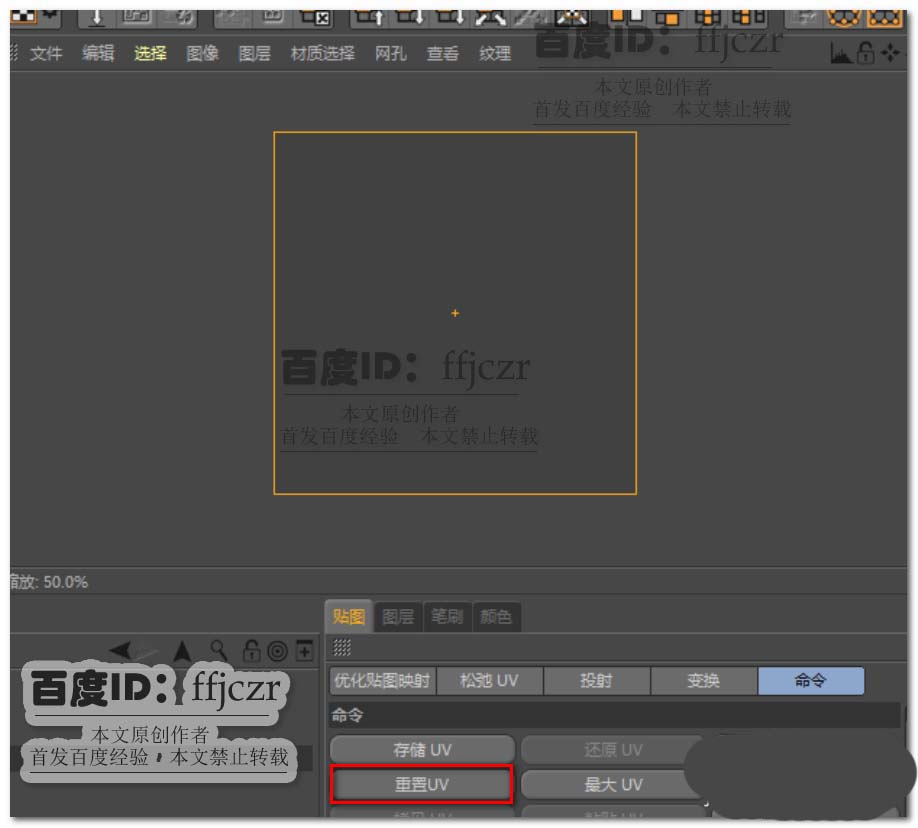Image resolution: width=918 pixels, height=828 pixels.
Task: Click the 存储 UV button
Action: [x=422, y=750]
